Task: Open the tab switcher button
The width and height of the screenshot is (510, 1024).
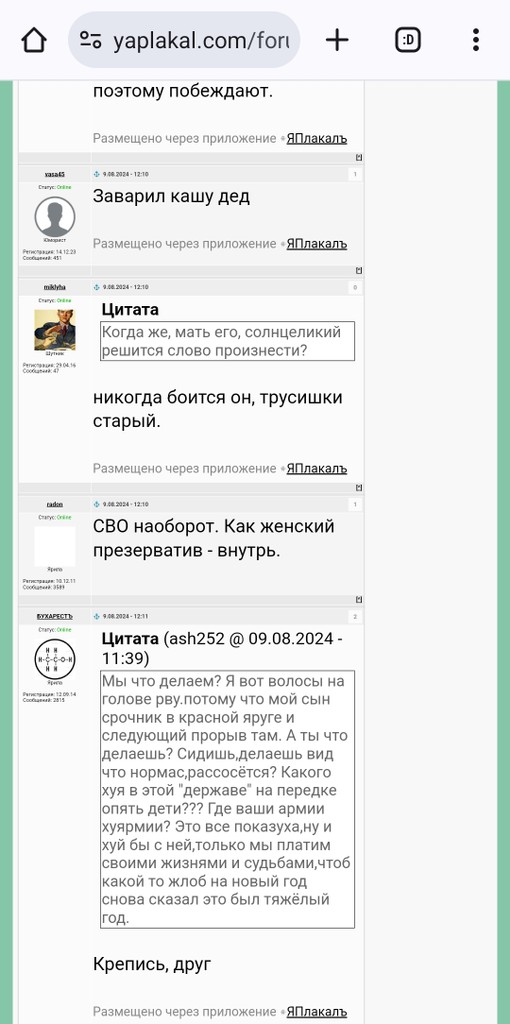Action: pyautogui.click(x=407, y=40)
